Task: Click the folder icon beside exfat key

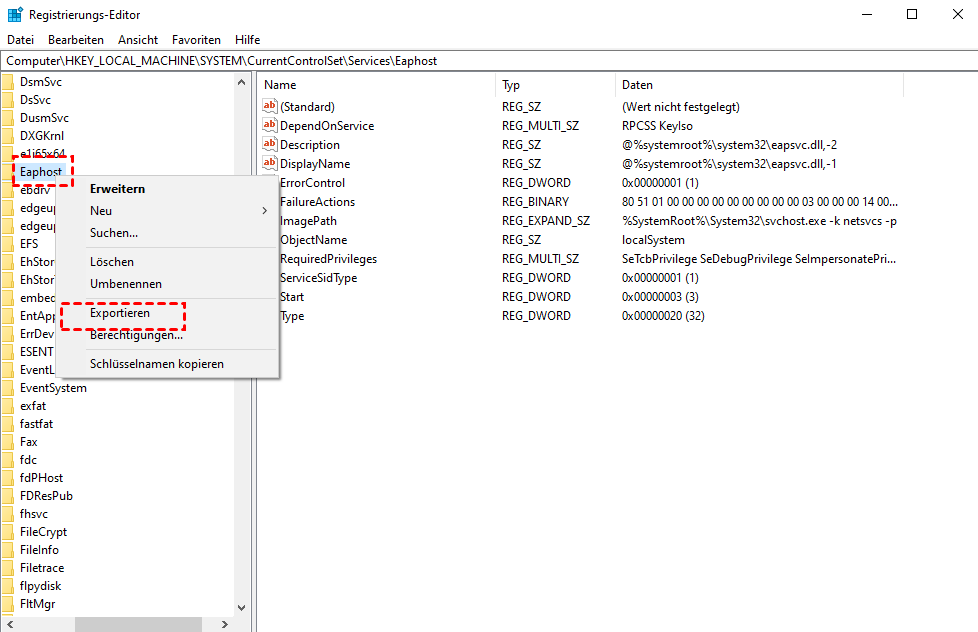Action: point(8,406)
